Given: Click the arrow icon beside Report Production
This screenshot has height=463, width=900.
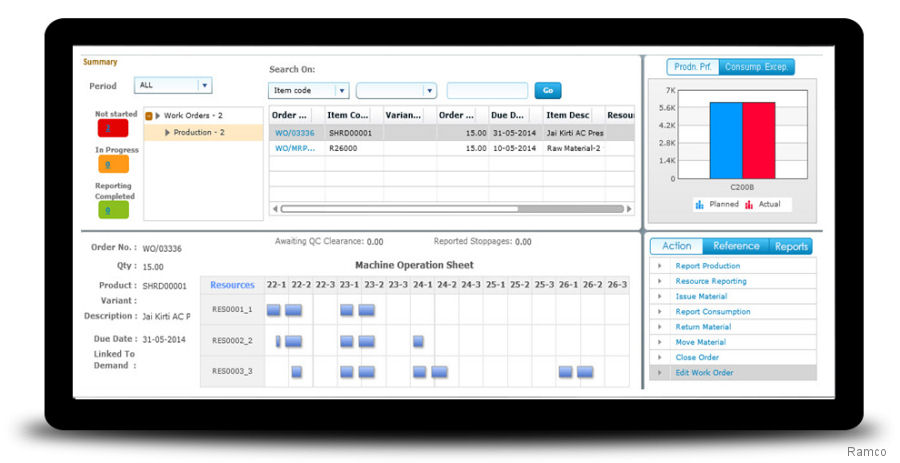Looking at the screenshot, I should 660,266.
